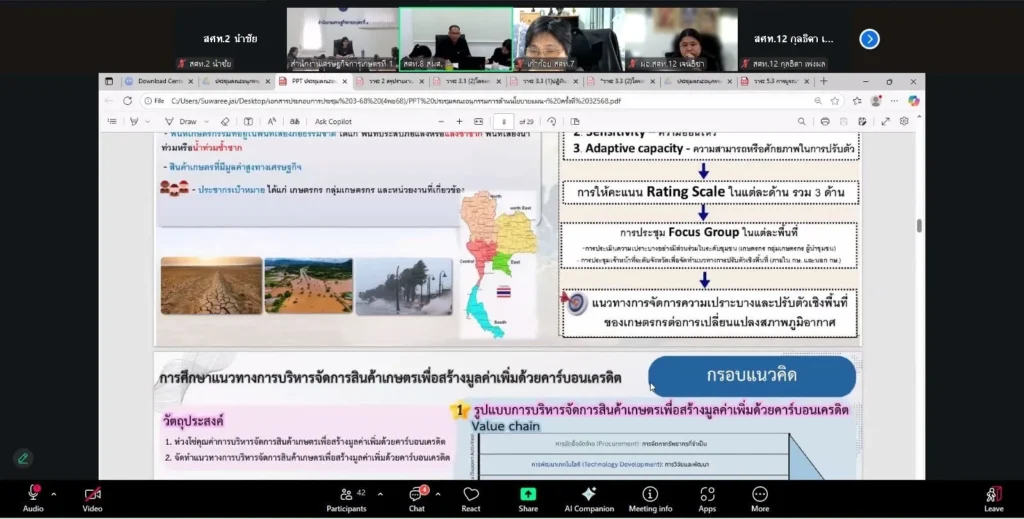Expand the arrow next to Chat
Viewport: 1024px width, 519px height.
437,494
